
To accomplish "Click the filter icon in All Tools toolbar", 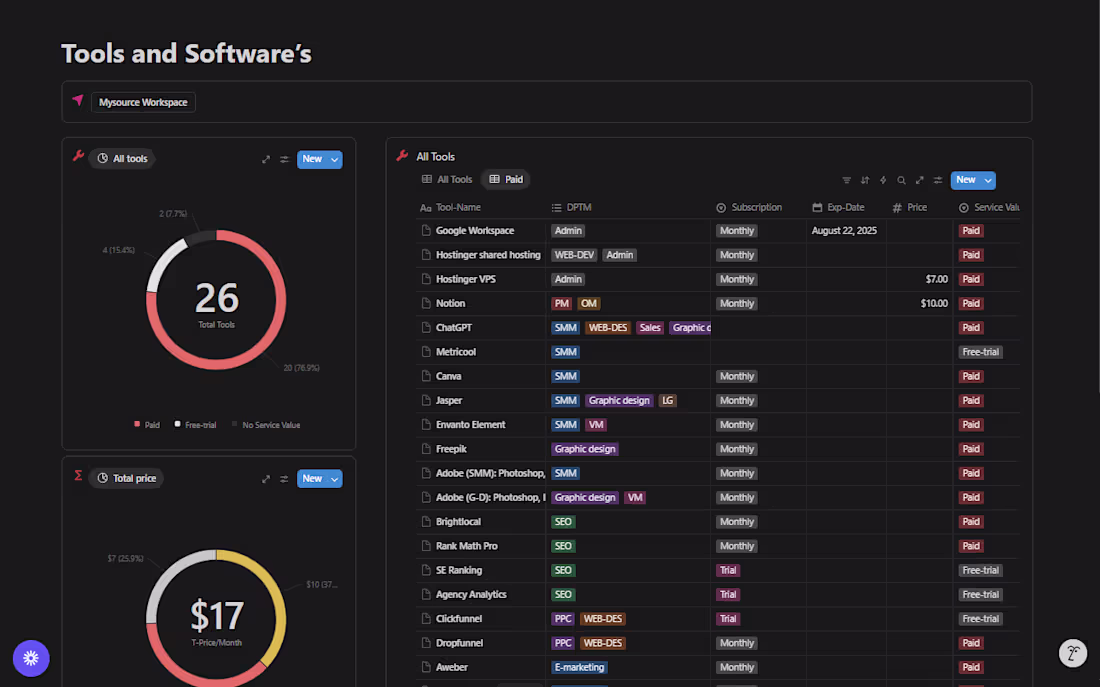I will coord(846,180).
